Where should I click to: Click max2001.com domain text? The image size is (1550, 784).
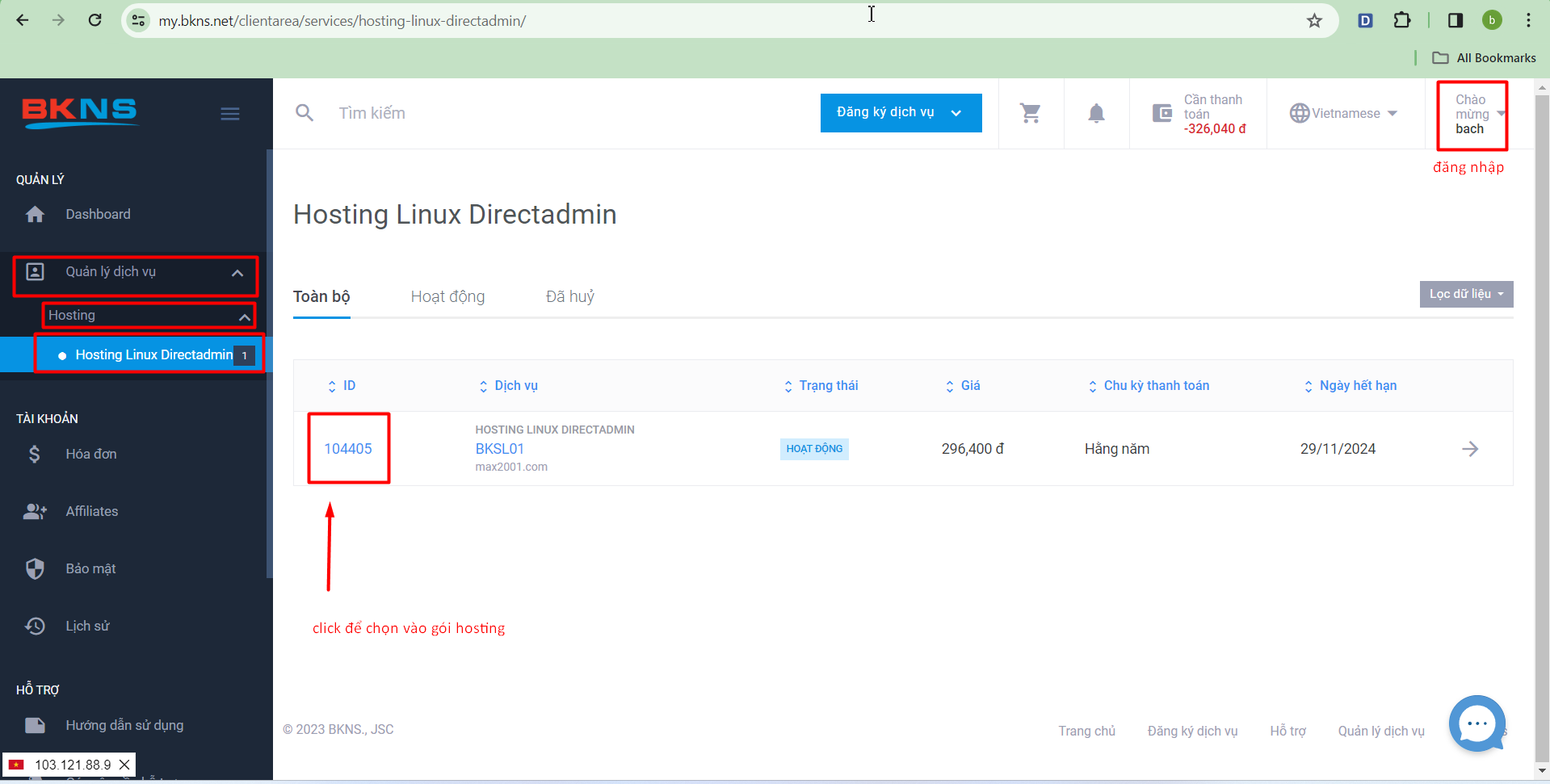[511, 467]
